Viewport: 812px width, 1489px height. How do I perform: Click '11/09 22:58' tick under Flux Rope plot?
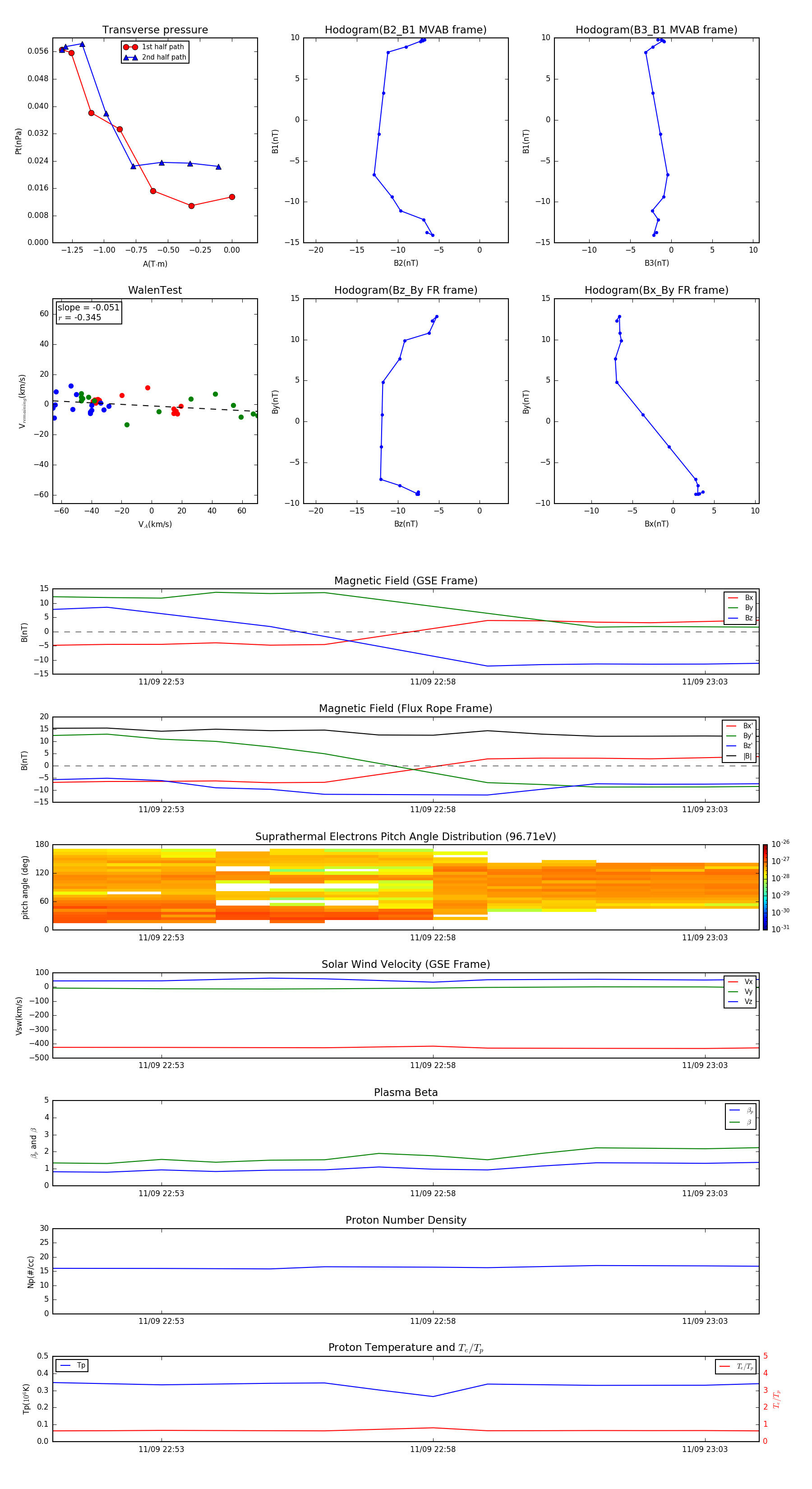(x=433, y=810)
